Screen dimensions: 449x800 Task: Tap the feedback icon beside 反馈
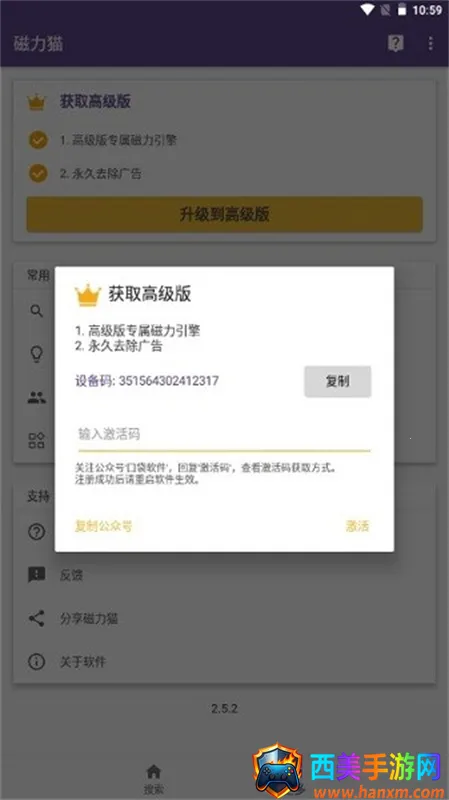pyautogui.click(x=36, y=575)
